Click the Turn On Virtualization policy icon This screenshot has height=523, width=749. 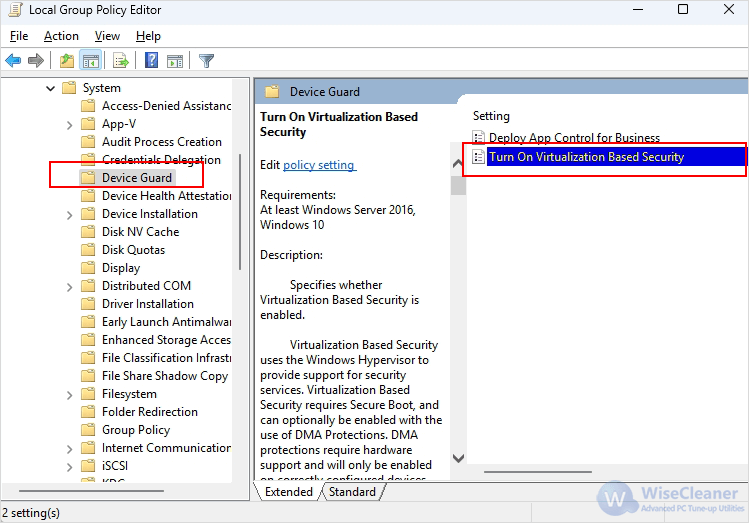click(478, 157)
